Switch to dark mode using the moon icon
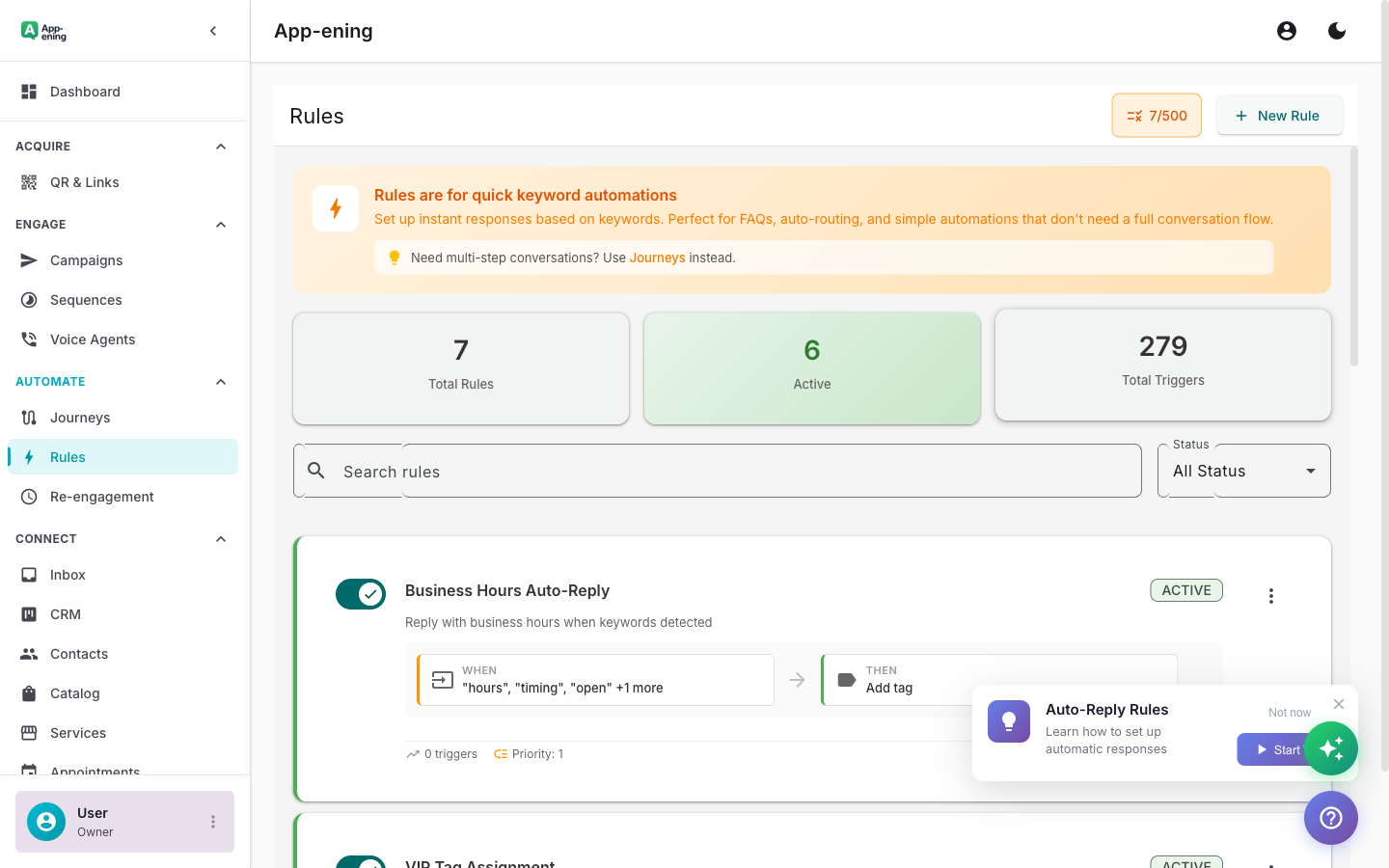This screenshot has height=868, width=1389. point(1337,30)
